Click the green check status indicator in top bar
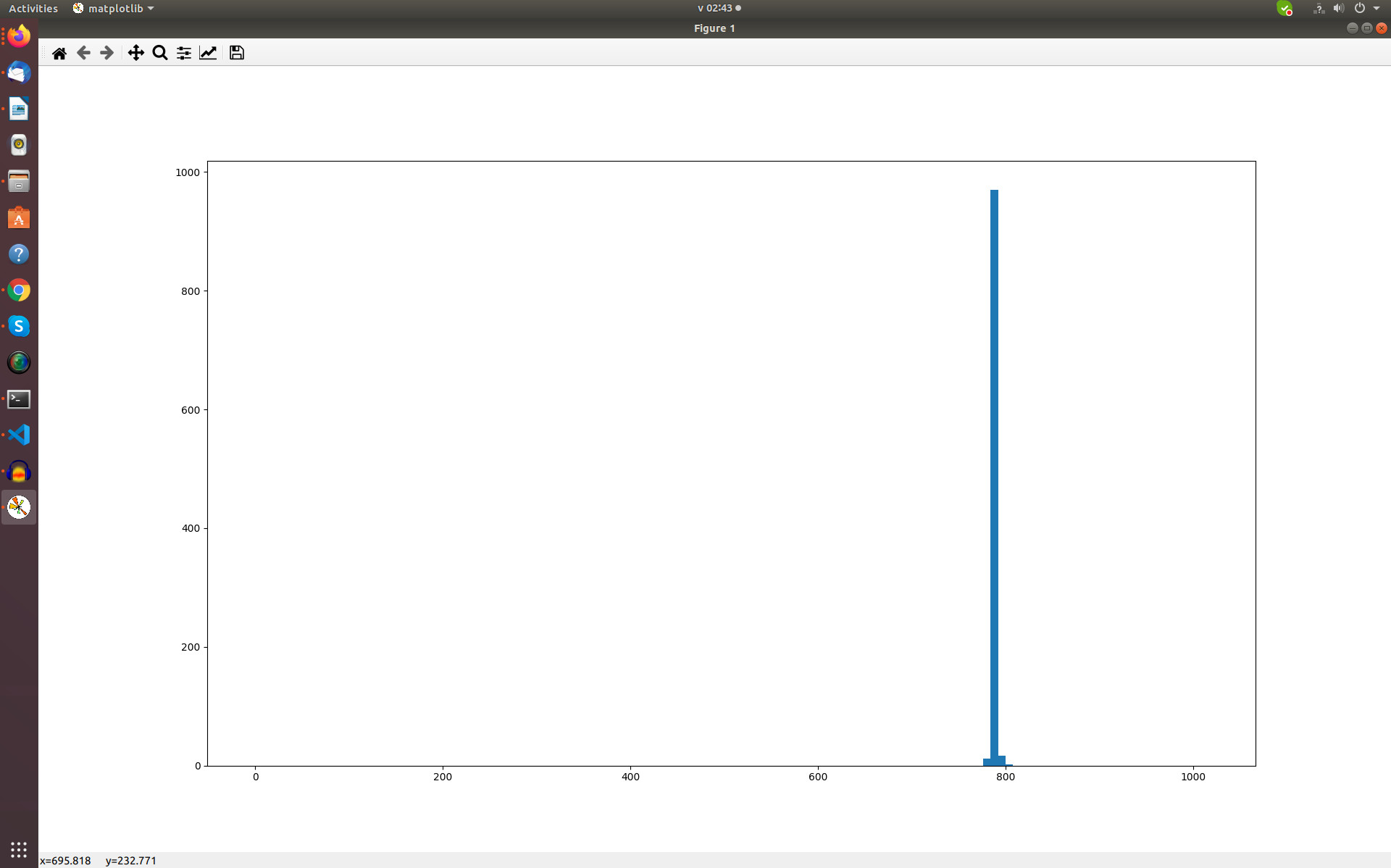Viewport: 1391px width, 868px height. click(x=1285, y=9)
